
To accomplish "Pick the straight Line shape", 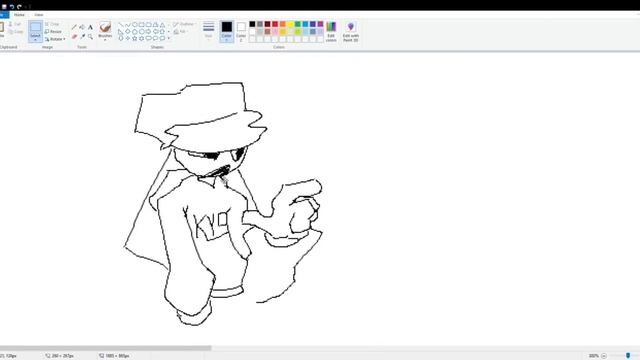I will pyautogui.click(x=121, y=25).
